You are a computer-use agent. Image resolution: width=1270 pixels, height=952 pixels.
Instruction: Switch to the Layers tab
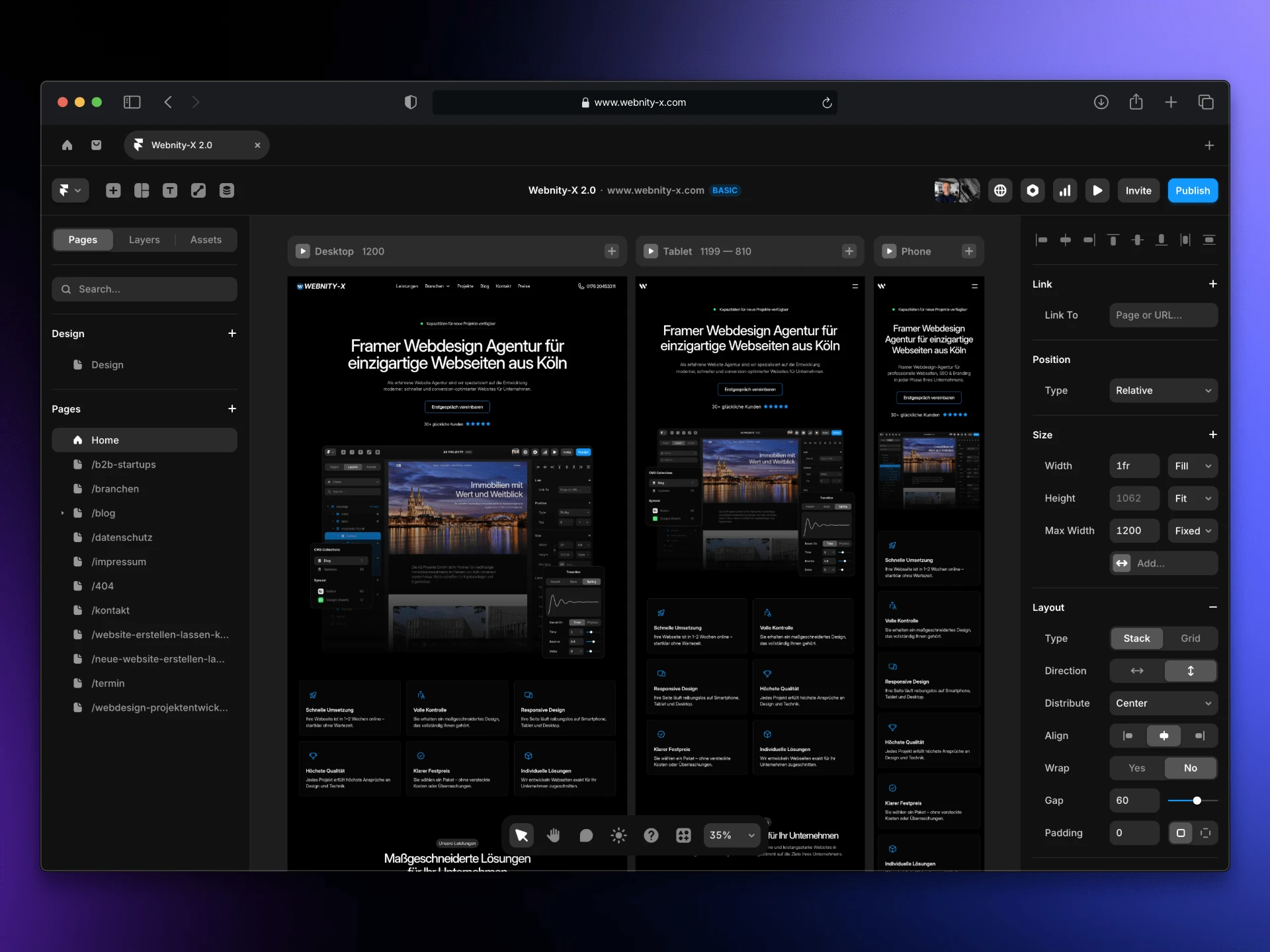[x=144, y=239]
